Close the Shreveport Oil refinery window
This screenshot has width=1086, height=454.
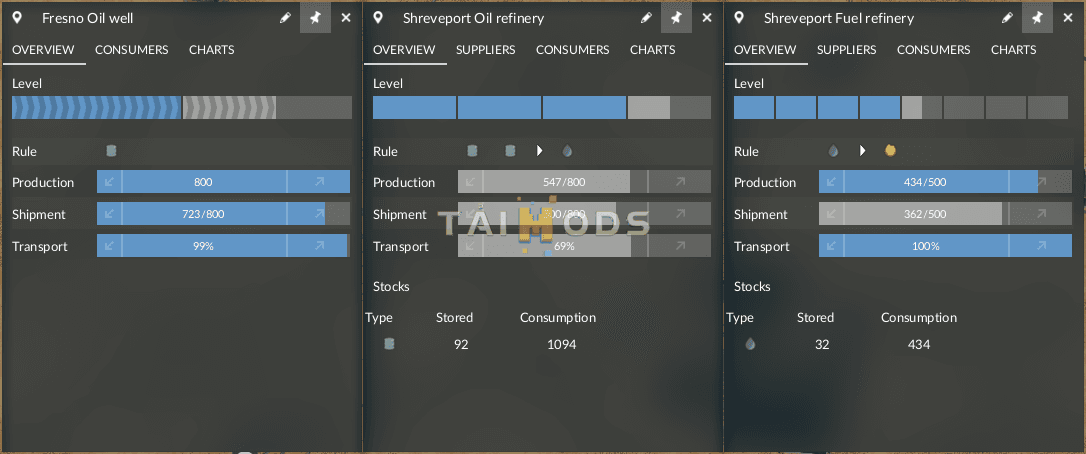coord(706,18)
